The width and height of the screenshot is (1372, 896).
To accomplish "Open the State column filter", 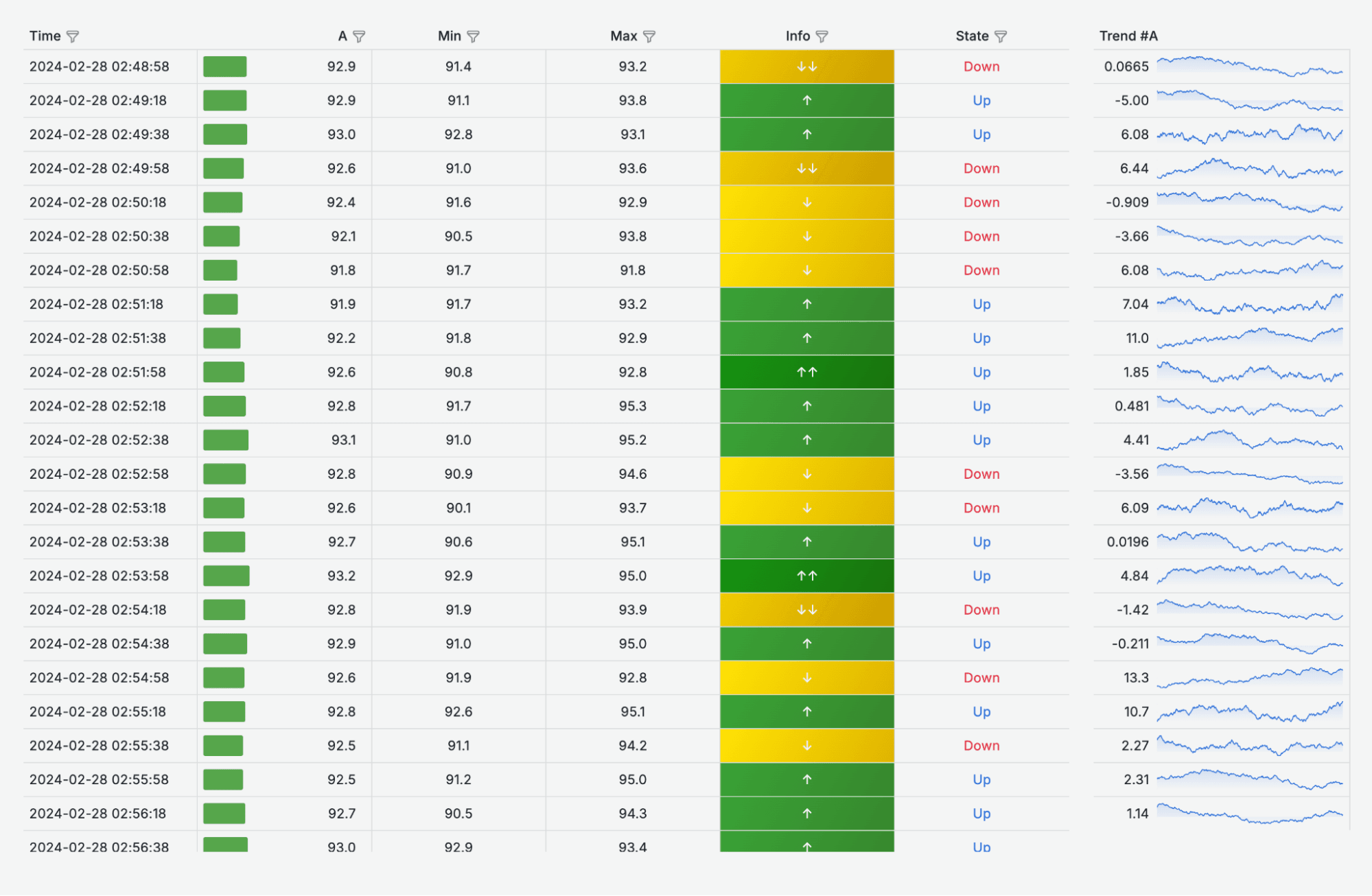I will [x=1002, y=36].
